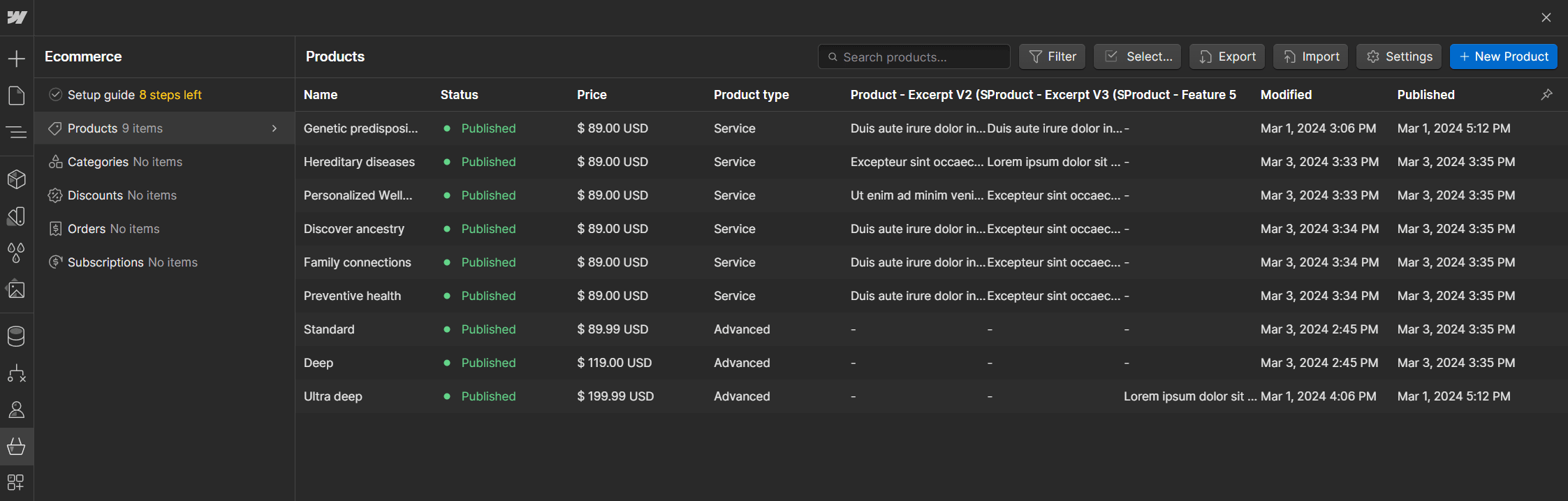Click the Filter button
Image resolution: width=1568 pixels, height=501 pixels.
(1053, 57)
